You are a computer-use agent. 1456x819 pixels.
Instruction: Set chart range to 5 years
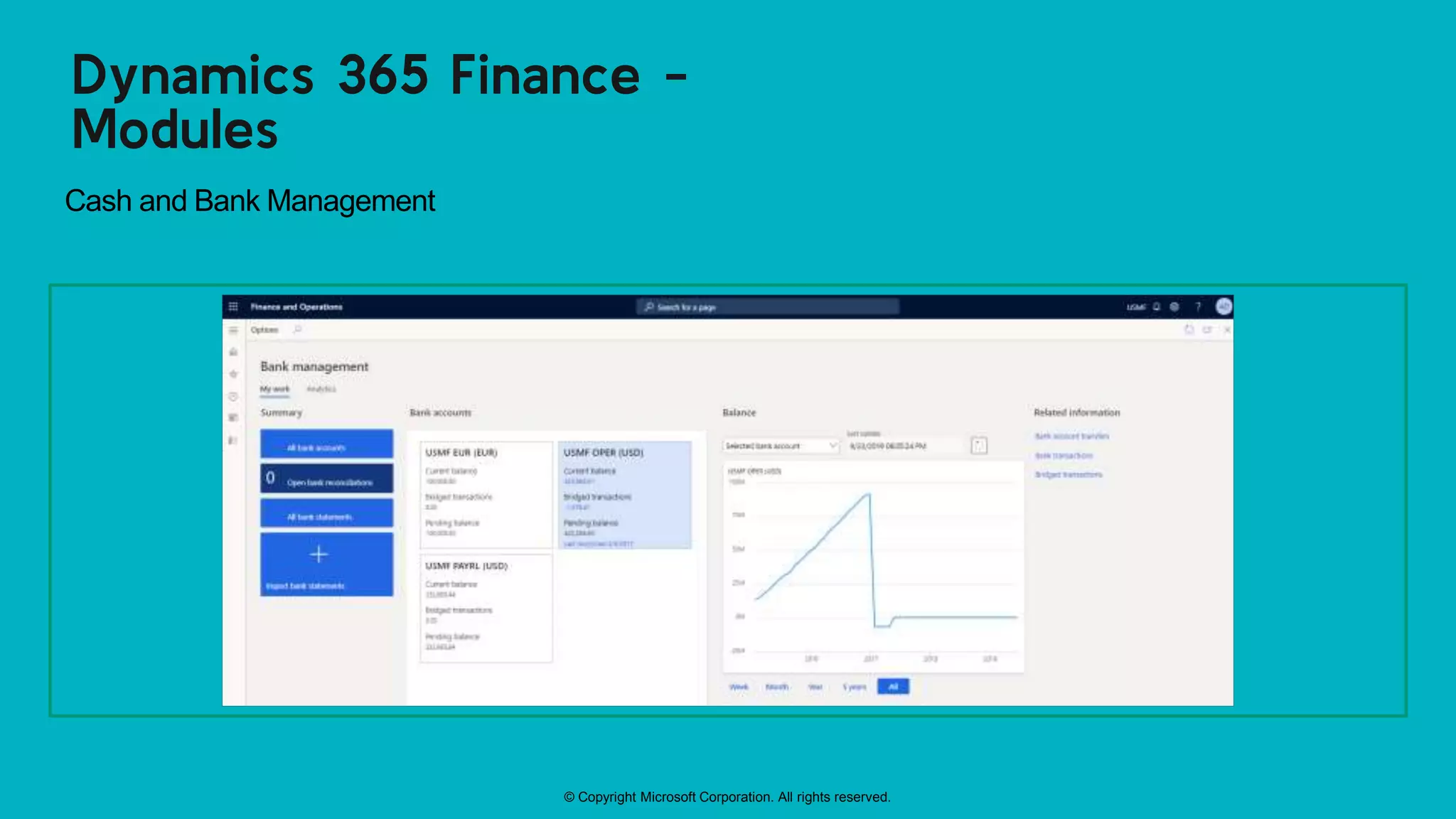[855, 687]
